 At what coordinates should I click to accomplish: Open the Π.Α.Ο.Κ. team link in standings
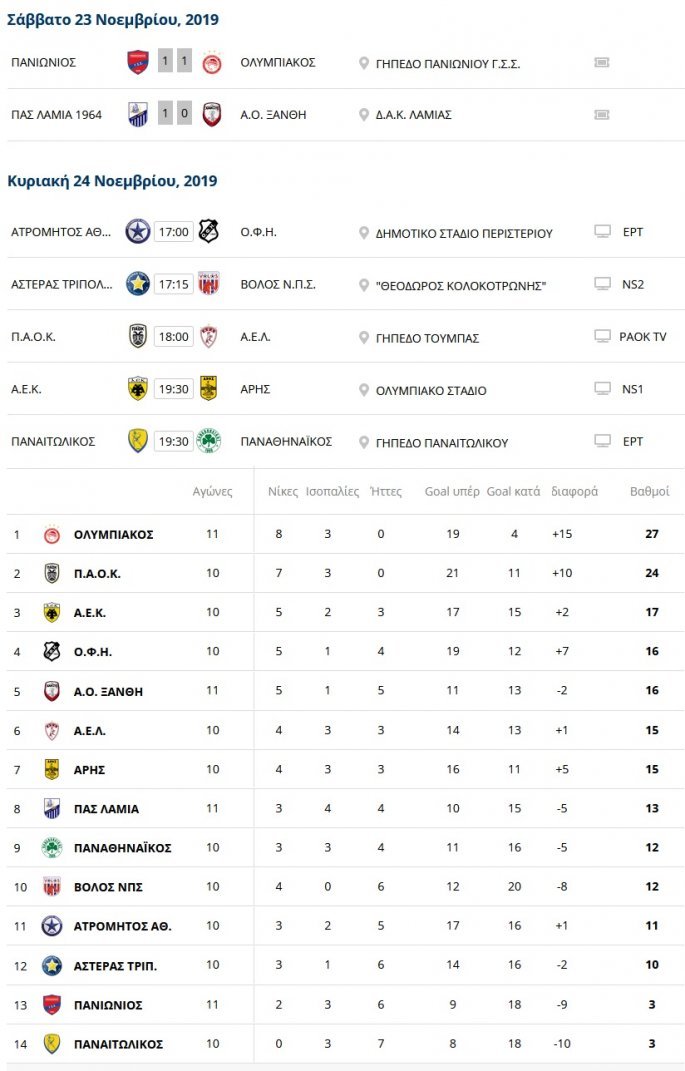[97, 574]
